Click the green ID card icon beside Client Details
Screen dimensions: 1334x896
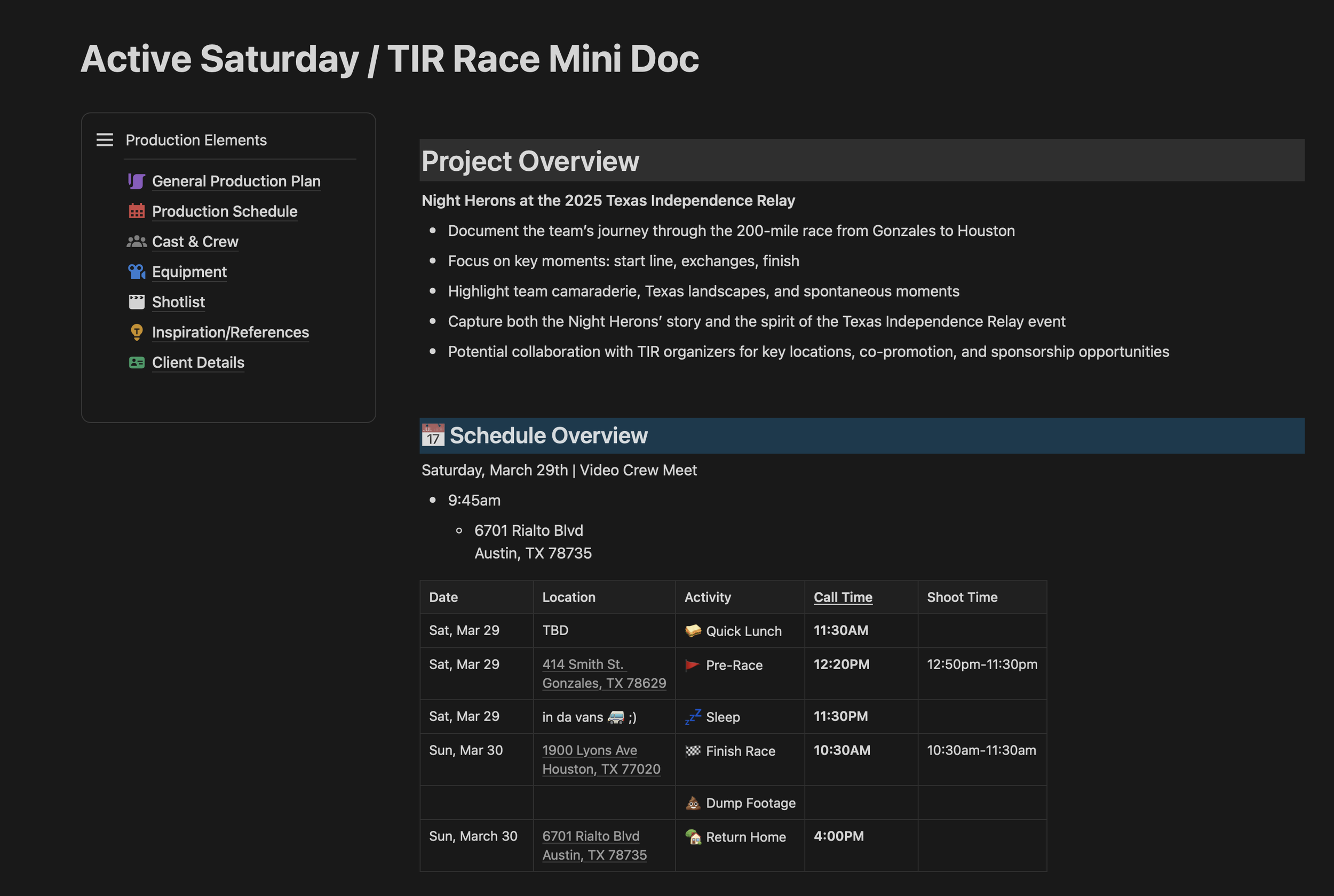coord(136,362)
